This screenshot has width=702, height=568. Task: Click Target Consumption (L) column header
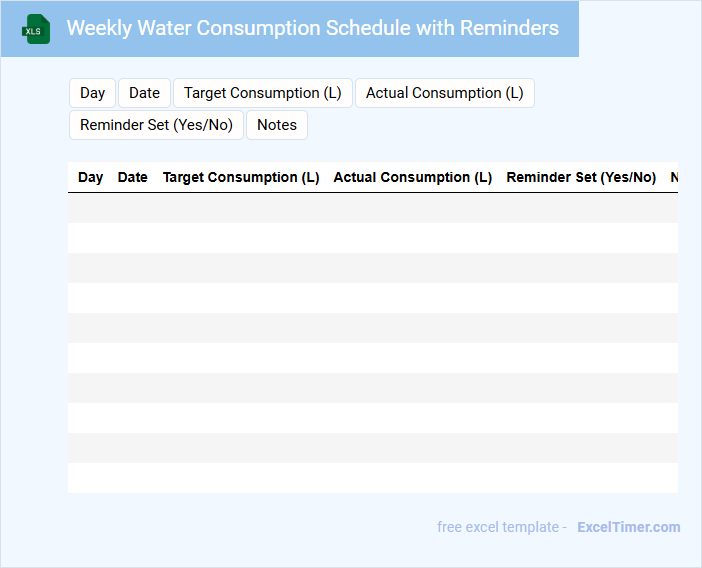tap(241, 177)
